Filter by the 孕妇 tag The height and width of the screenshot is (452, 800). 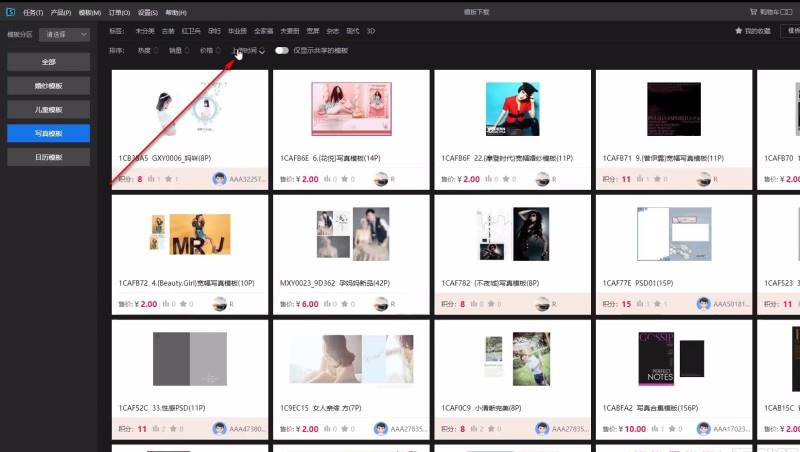click(214, 31)
